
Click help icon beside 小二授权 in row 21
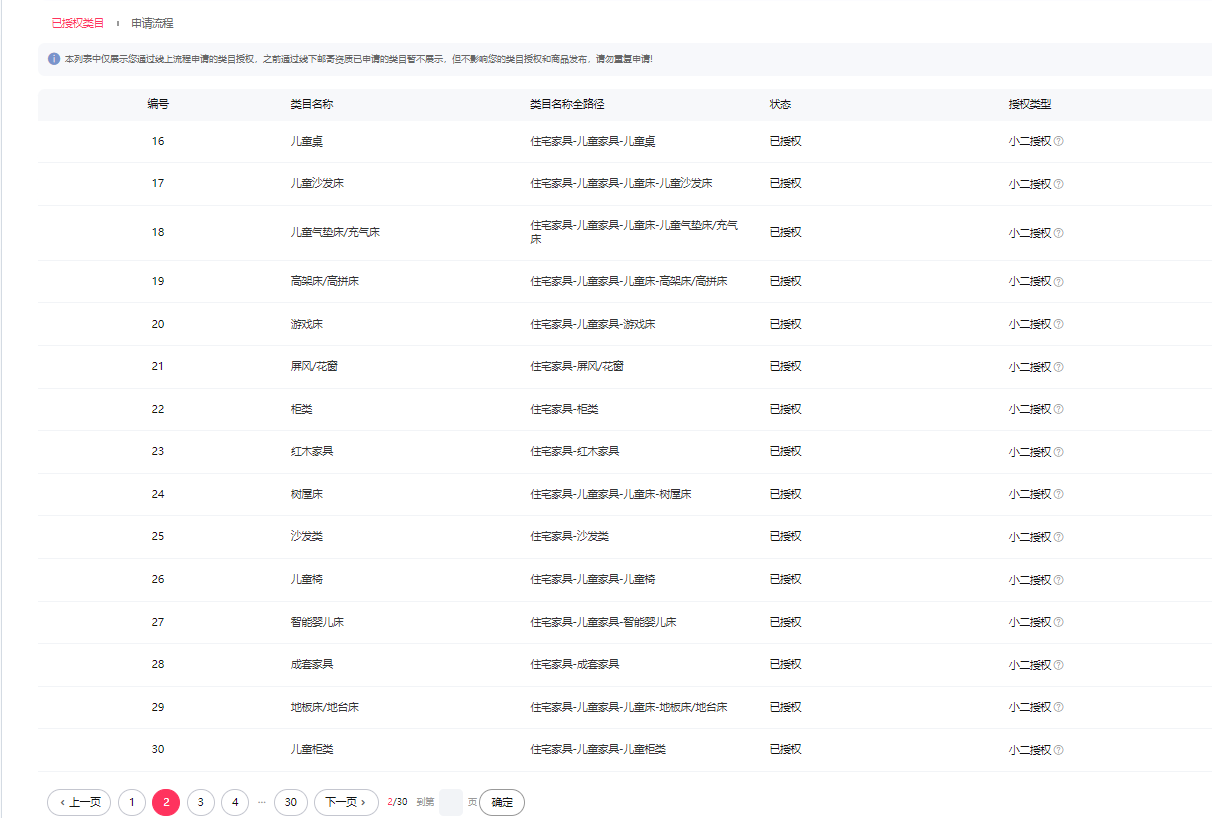[1058, 367]
